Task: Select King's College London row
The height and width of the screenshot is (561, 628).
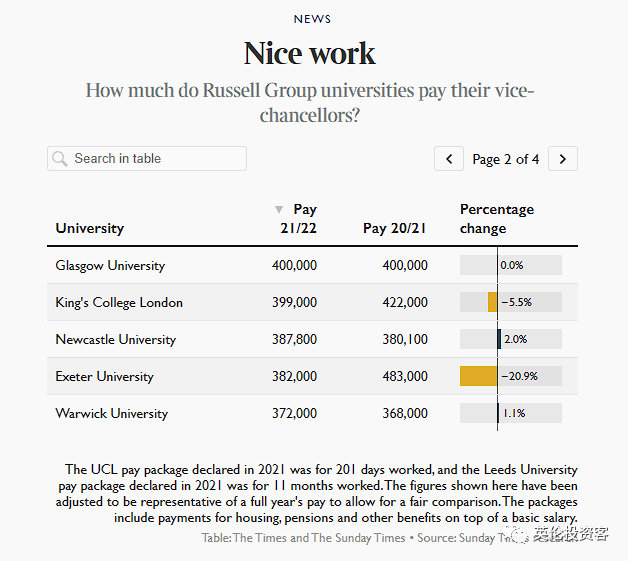Action: (x=119, y=302)
